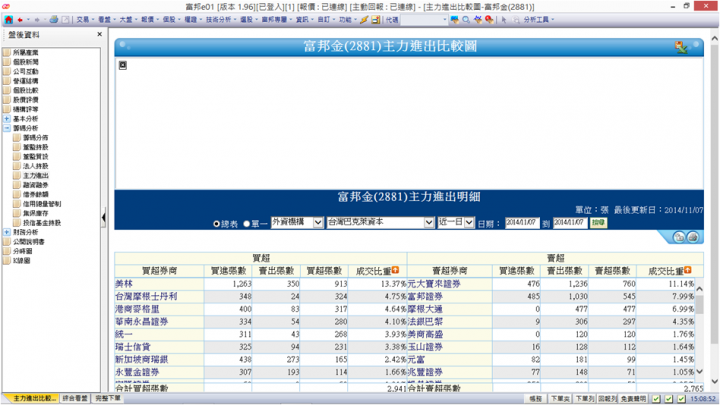Open the 台灣巴克萊資本 broker dropdown

click(381, 222)
